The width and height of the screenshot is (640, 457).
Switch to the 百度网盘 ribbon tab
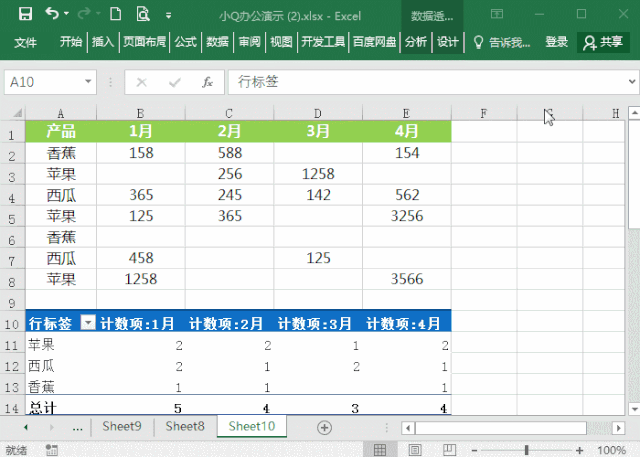pos(374,42)
